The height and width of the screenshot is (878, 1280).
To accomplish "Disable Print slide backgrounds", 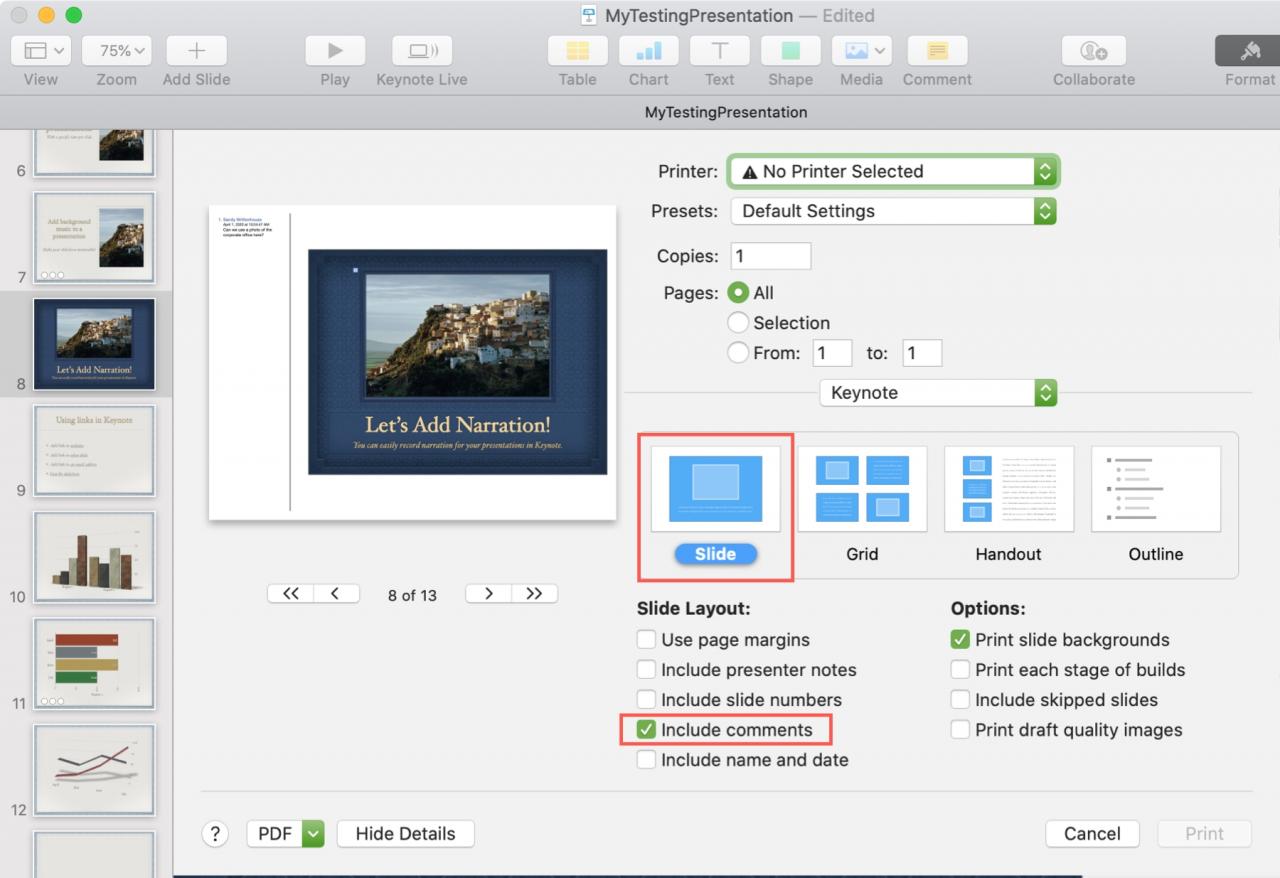I will point(960,640).
